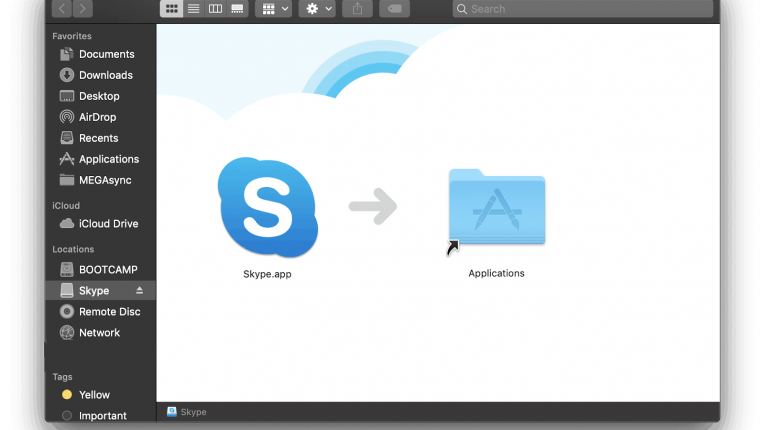Switch to icon view
The height and width of the screenshot is (430, 765).
point(171,9)
